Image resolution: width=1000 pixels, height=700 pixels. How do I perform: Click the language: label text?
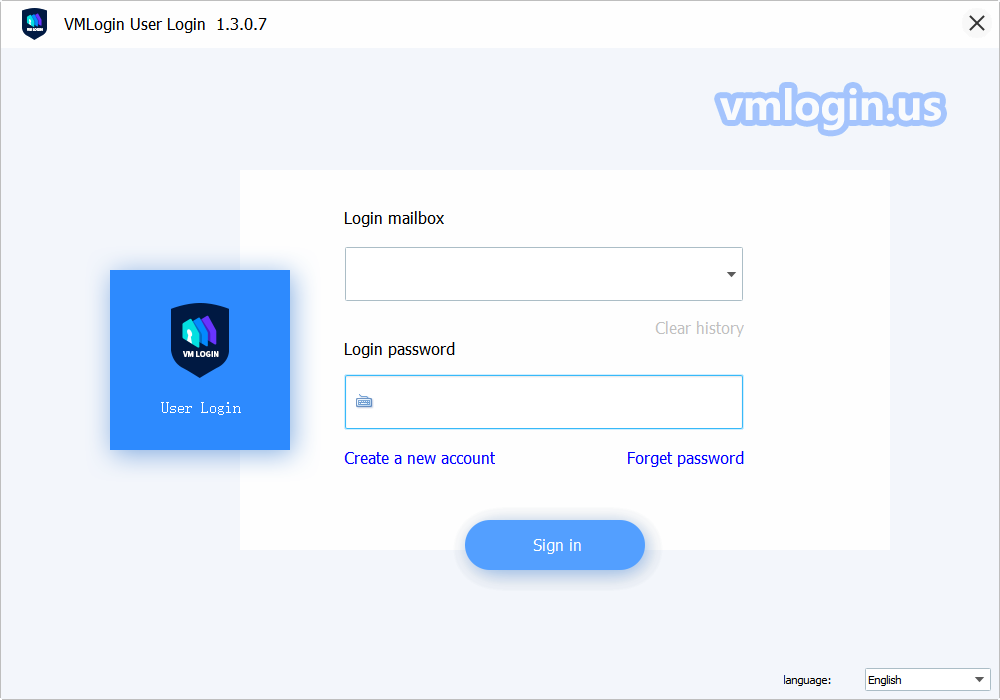point(807,680)
